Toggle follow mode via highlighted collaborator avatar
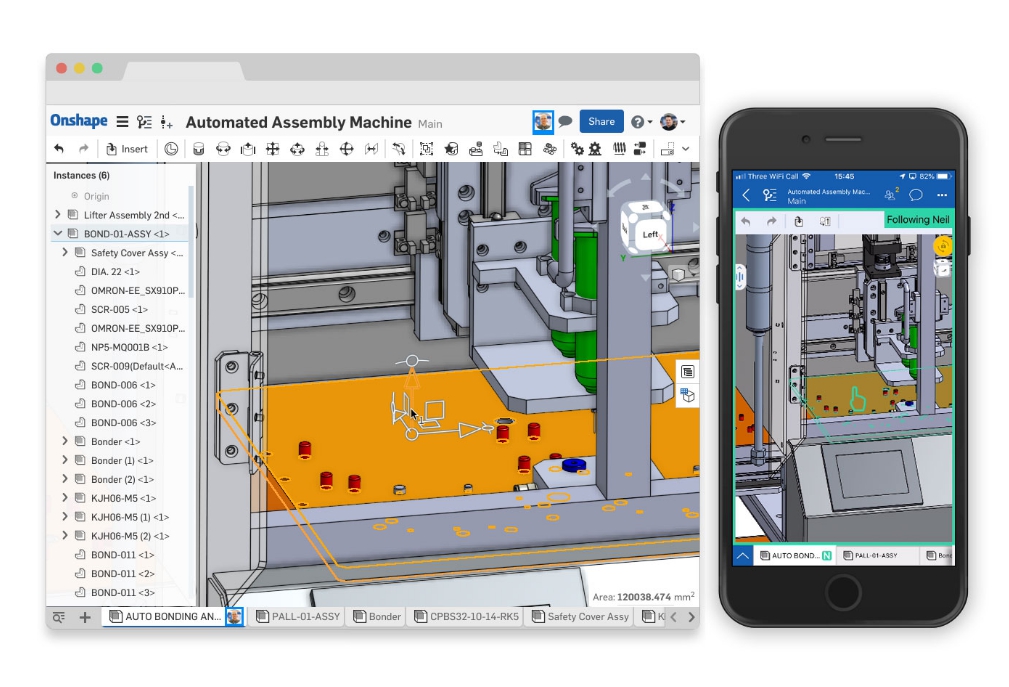This screenshot has width=1009, height=687. 543,122
